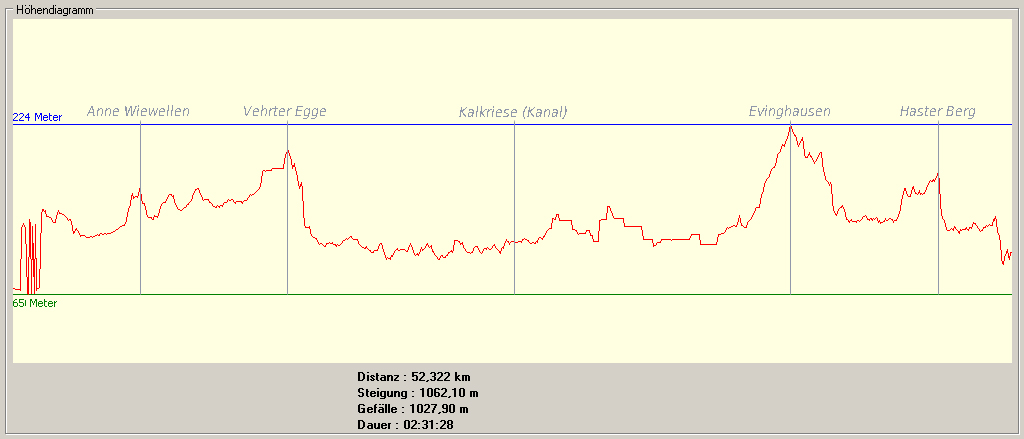
Task: Select the Evinghausen waypoint label
Action: [x=789, y=111]
